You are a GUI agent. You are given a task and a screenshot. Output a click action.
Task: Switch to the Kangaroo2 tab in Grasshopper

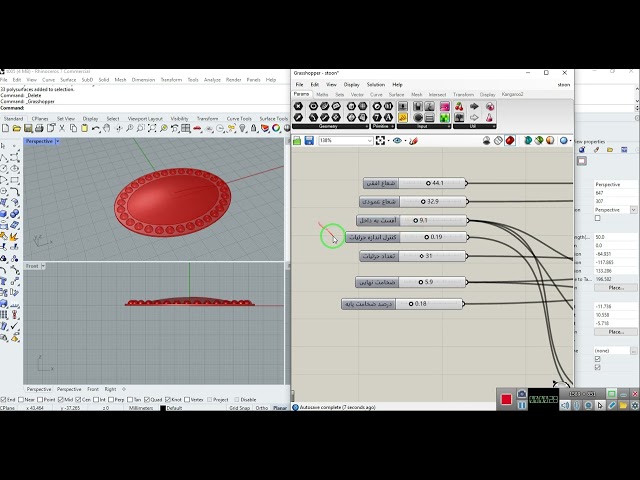click(512, 94)
